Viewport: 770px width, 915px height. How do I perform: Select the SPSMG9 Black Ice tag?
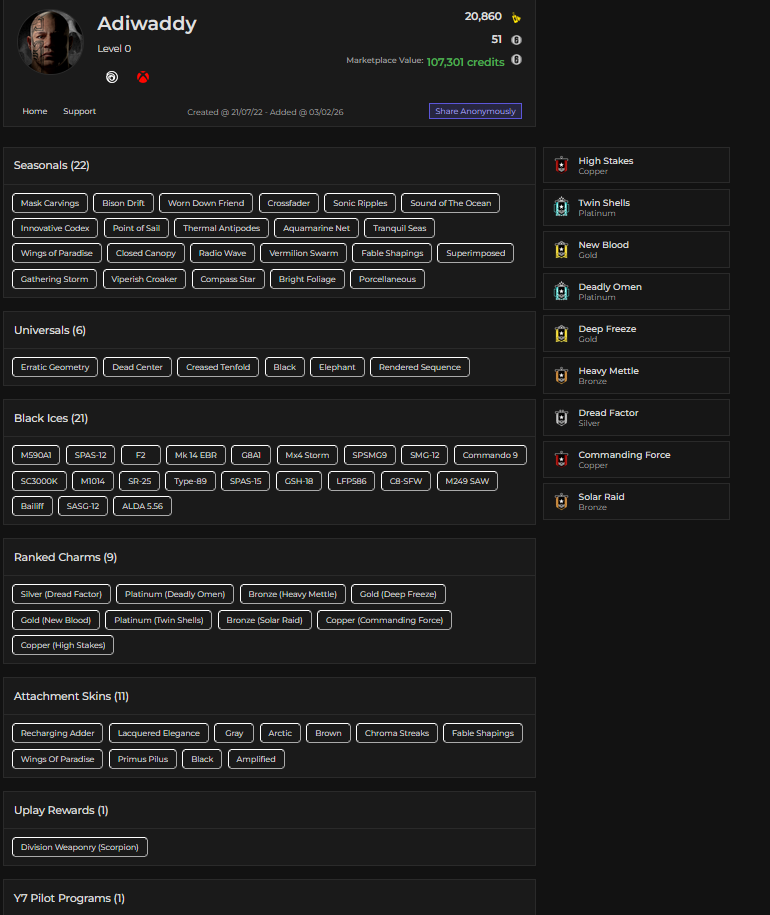tap(369, 455)
